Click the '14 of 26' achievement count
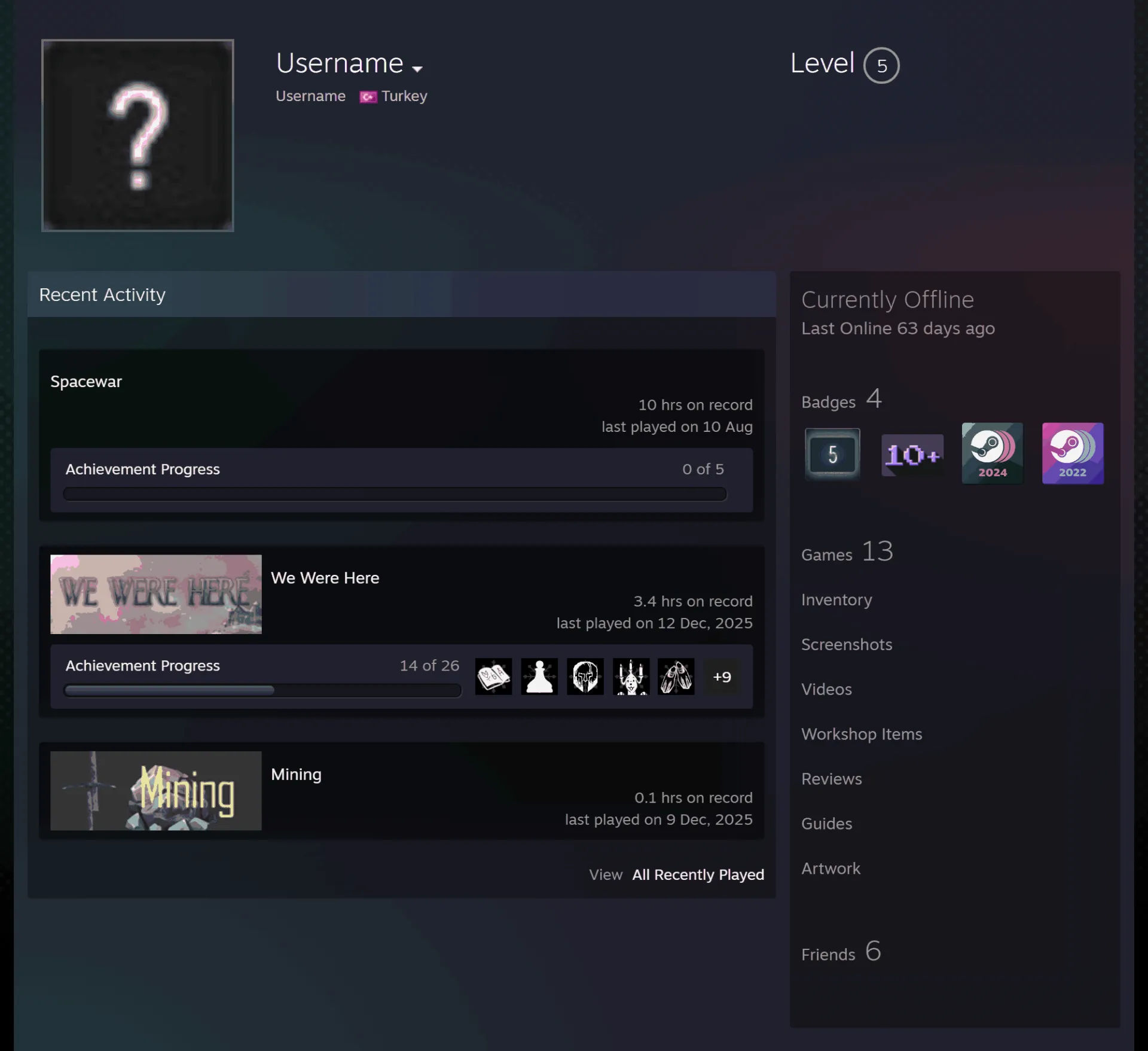 pyautogui.click(x=429, y=666)
